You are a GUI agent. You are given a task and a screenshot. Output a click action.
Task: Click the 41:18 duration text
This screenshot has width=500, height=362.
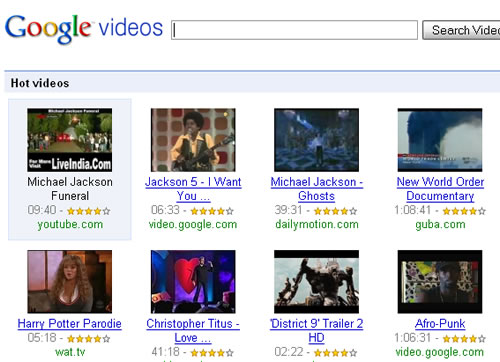click(x=165, y=351)
